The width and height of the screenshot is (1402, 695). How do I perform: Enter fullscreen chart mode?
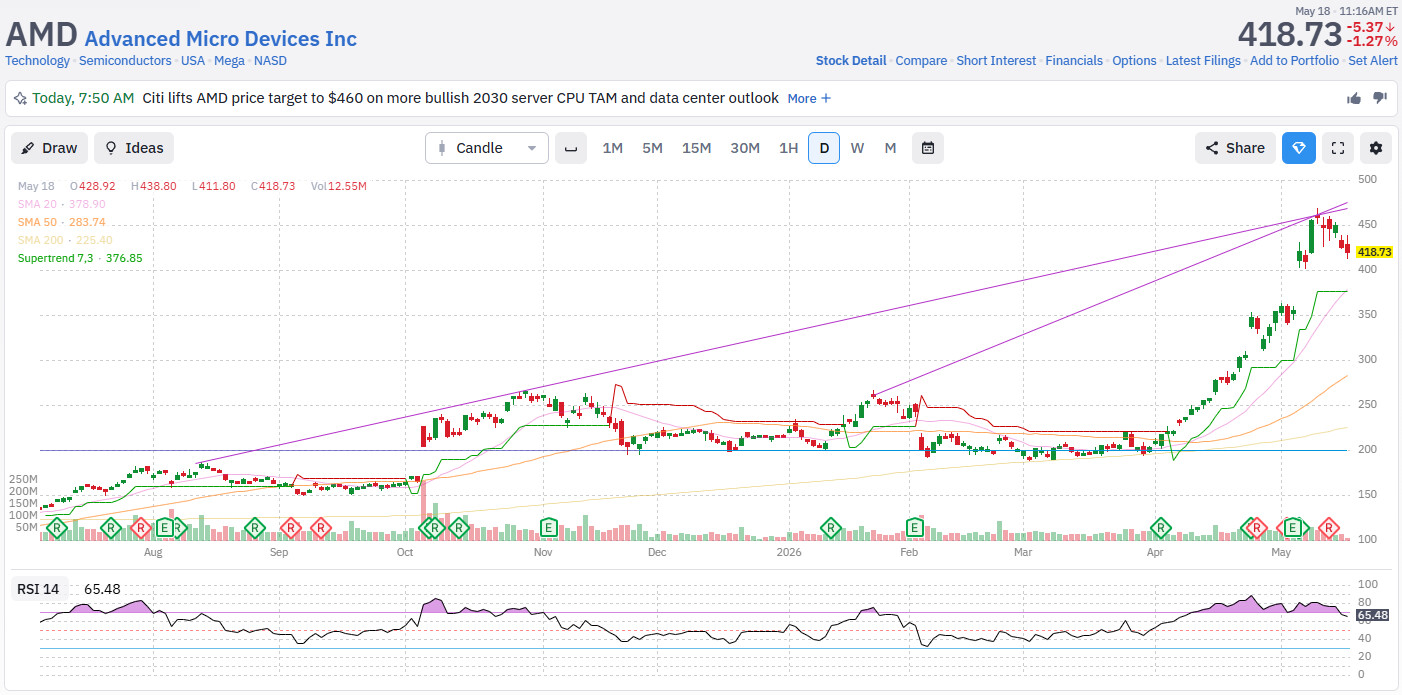click(1338, 148)
